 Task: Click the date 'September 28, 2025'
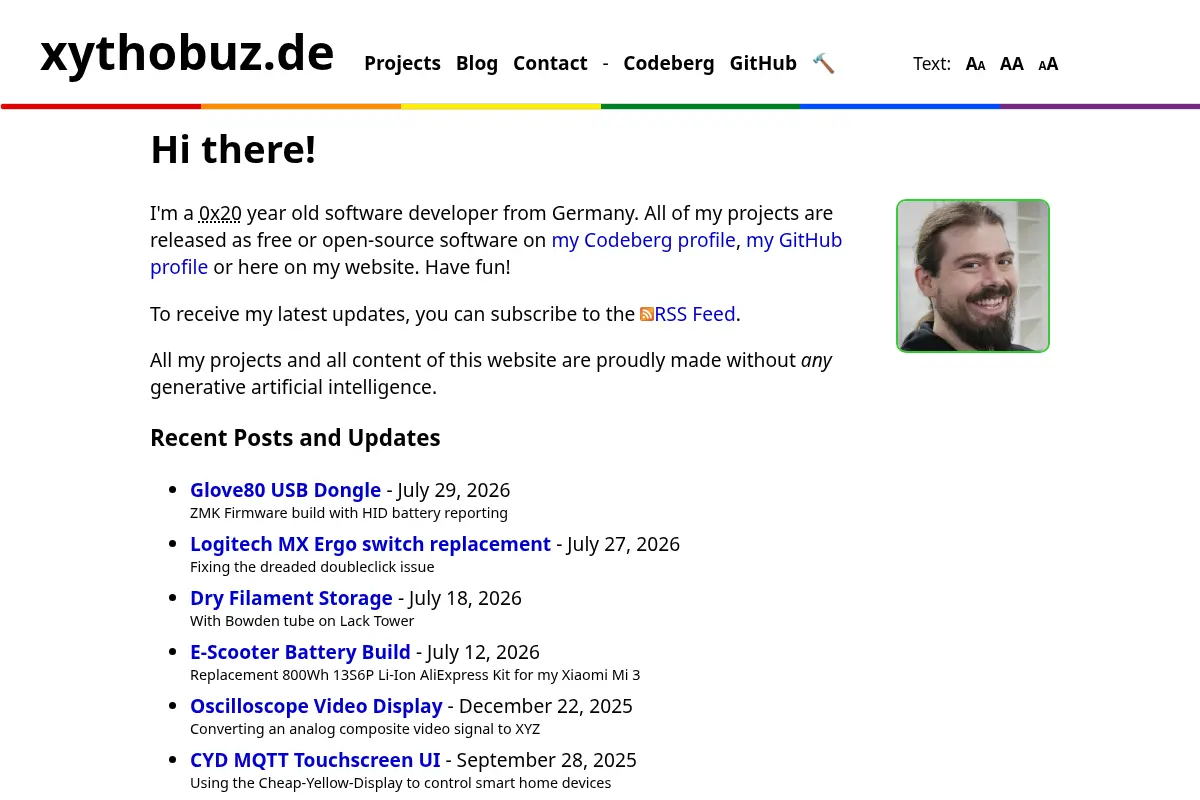coord(547,760)
